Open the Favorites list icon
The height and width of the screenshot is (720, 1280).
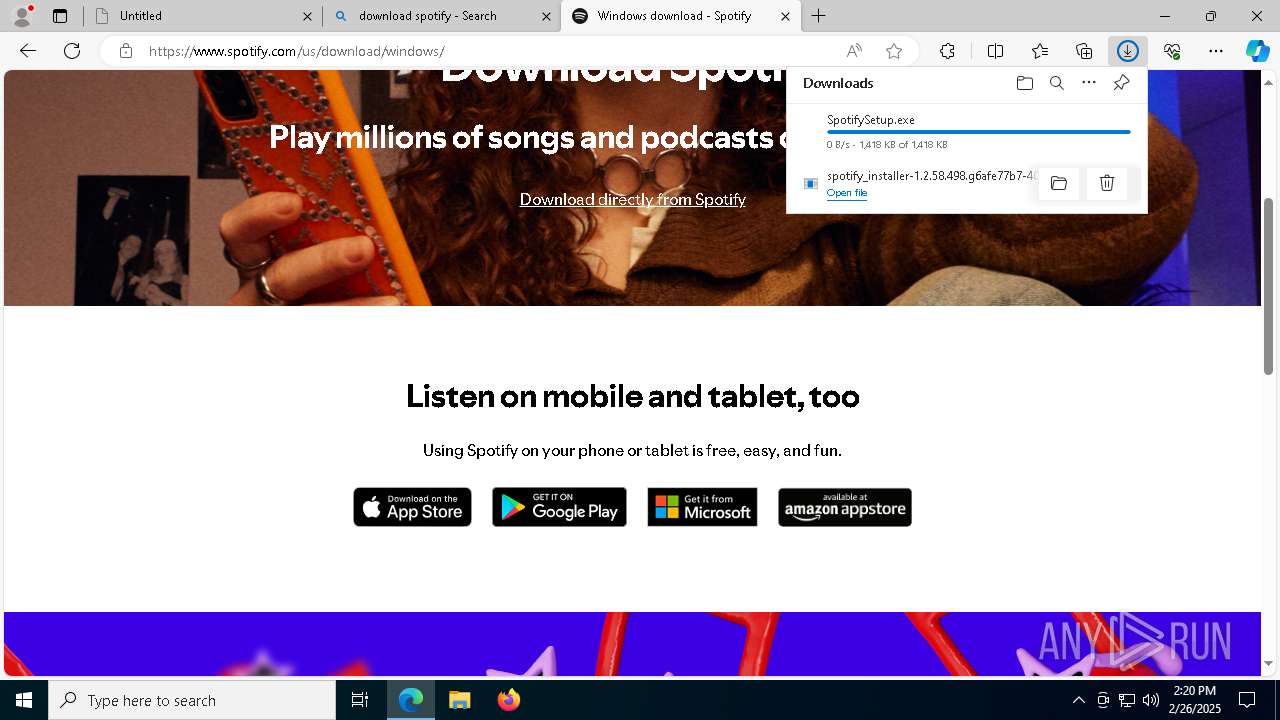point(1040,51)
